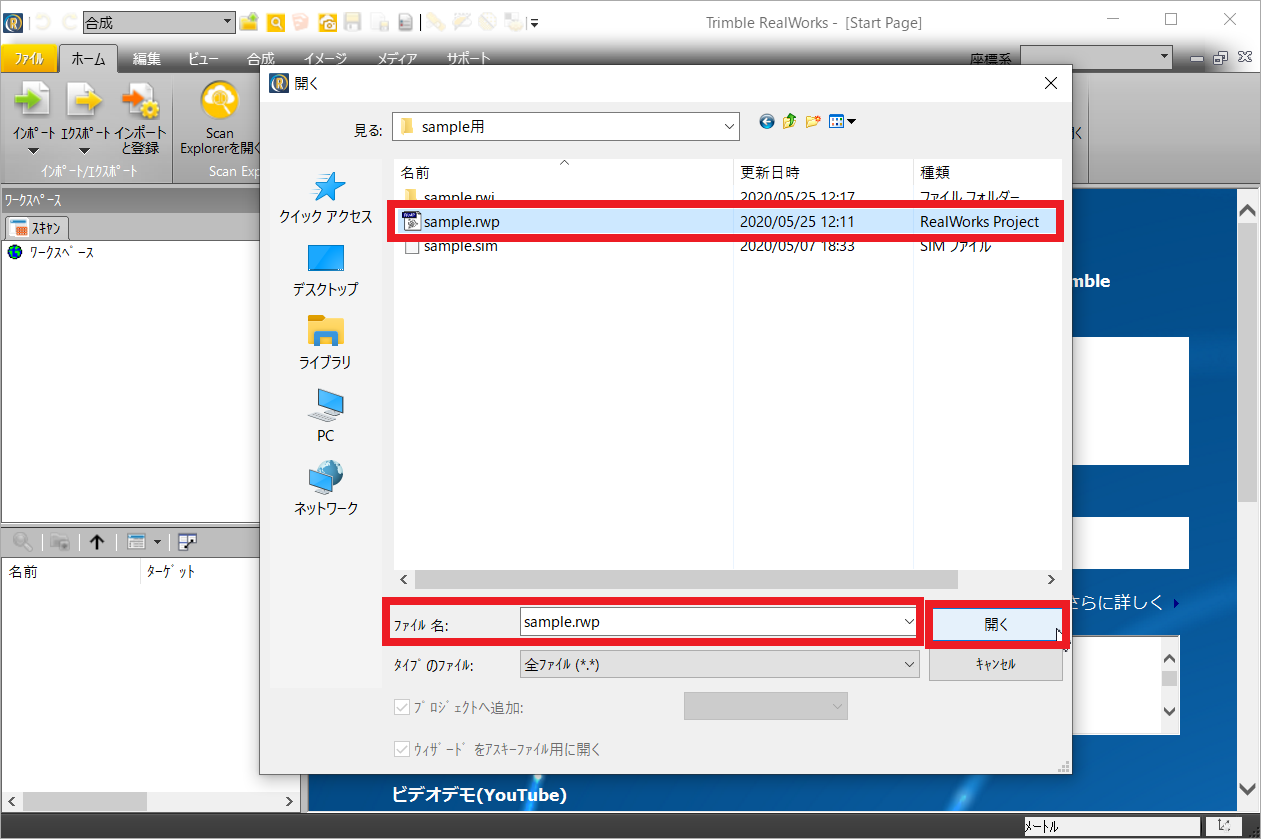Click the list view icon in panel toolbar
Viewport: 1261px width, 839px height.
[137, 542]
